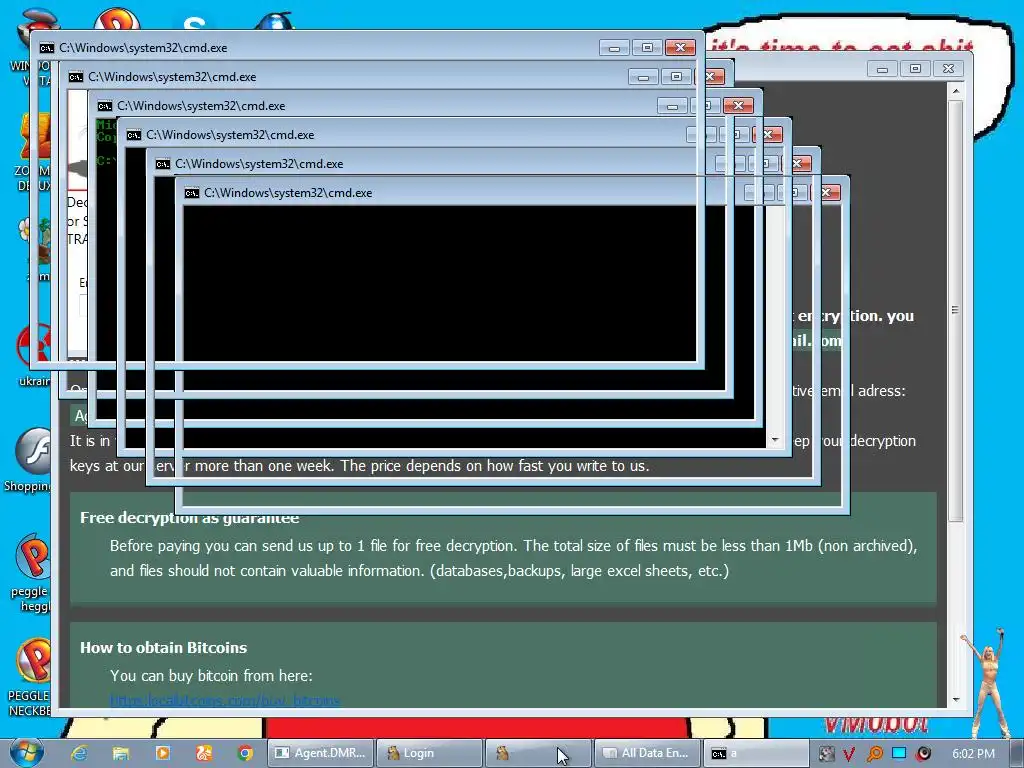
Task: Open the ukrair desktop shortcut
Action: click(35, 356)
